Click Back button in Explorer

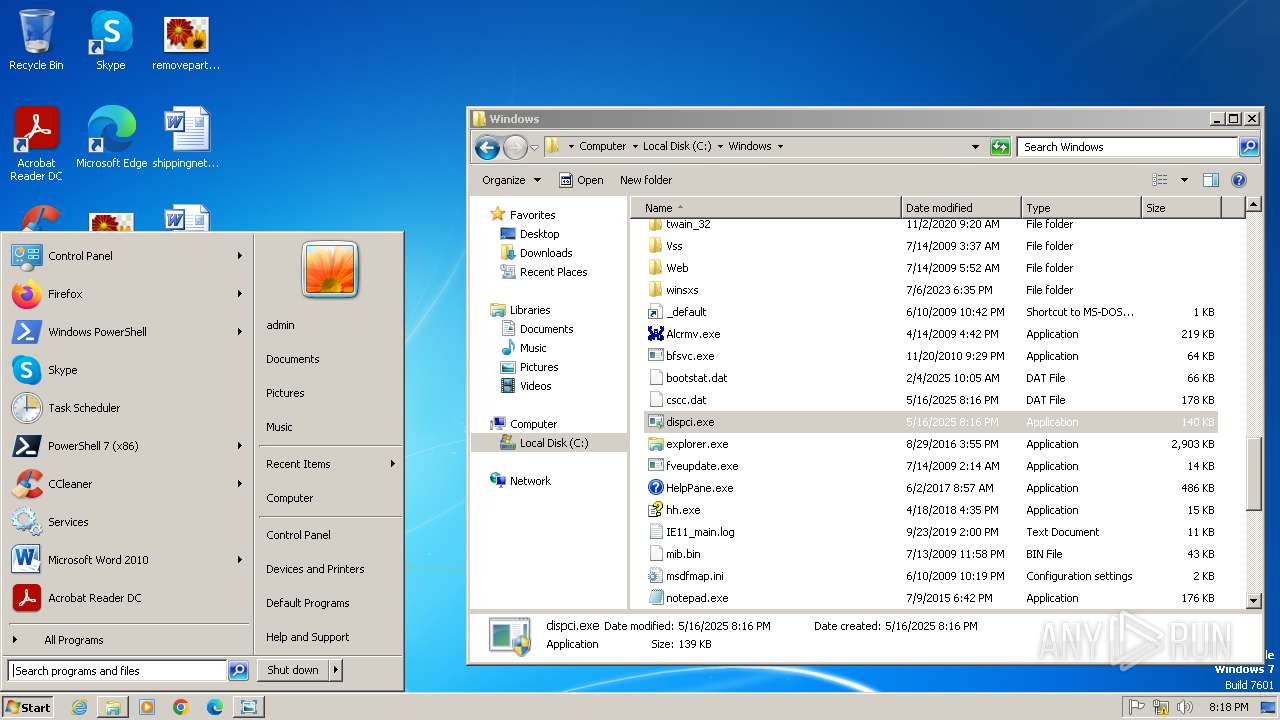pos(487,147)
